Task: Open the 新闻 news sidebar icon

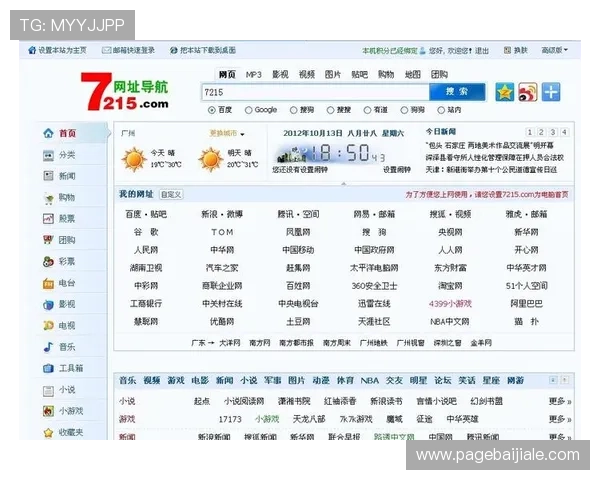Action: coord(48,176)
